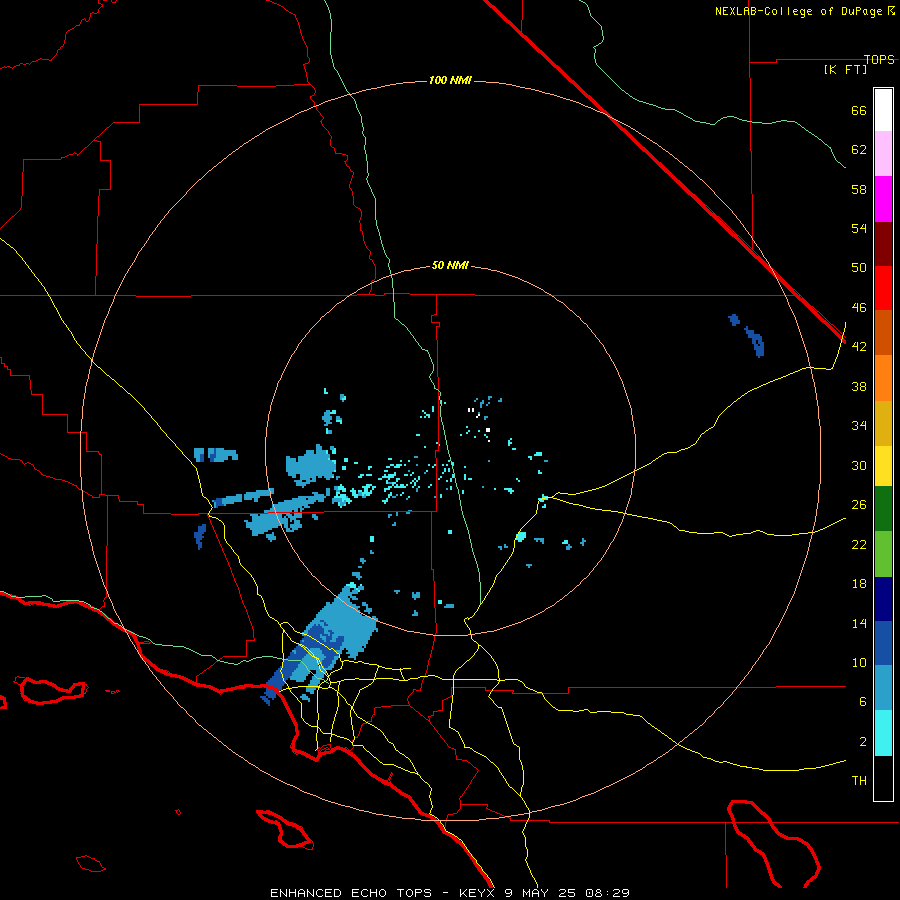The width and height of the screenshot is (900, 900).
Task: Click the mustard gold legend swatch
Action: [x=883, y=423]
